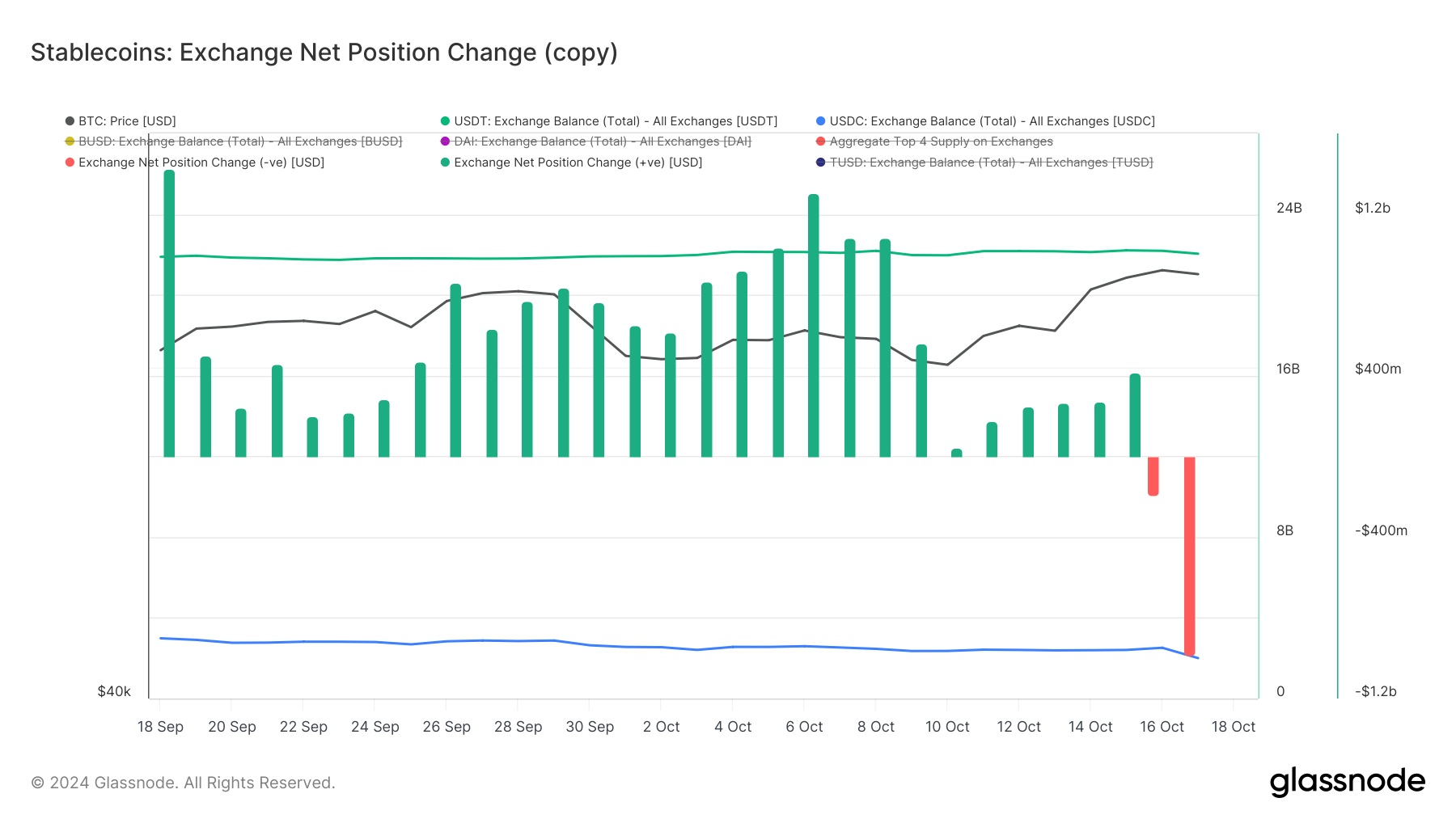
Task: Toggle the BUSD Exchange Balance legend series
Action: (240, 141)
